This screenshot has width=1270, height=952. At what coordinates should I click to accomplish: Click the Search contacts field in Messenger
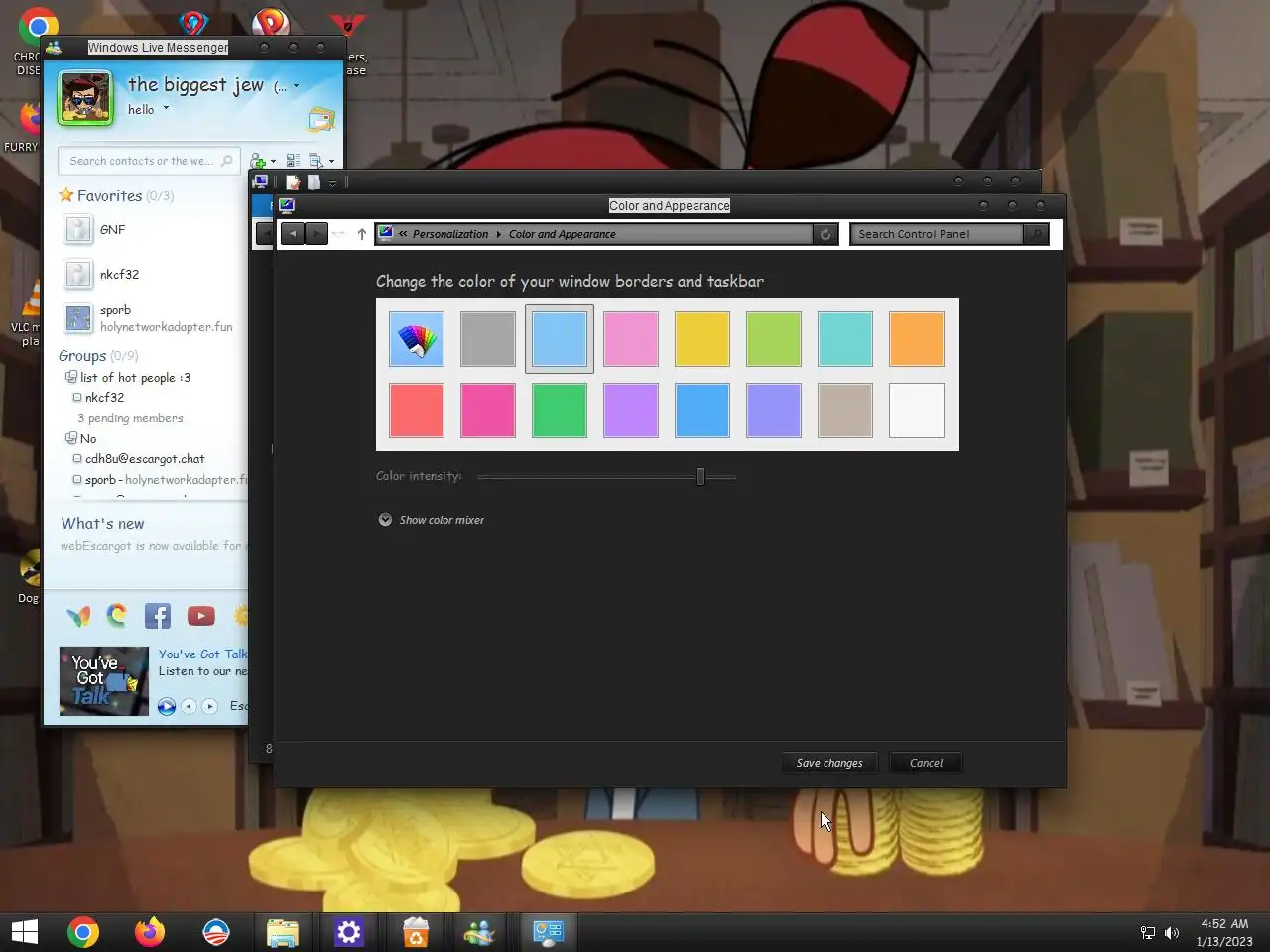coord(148,161)
